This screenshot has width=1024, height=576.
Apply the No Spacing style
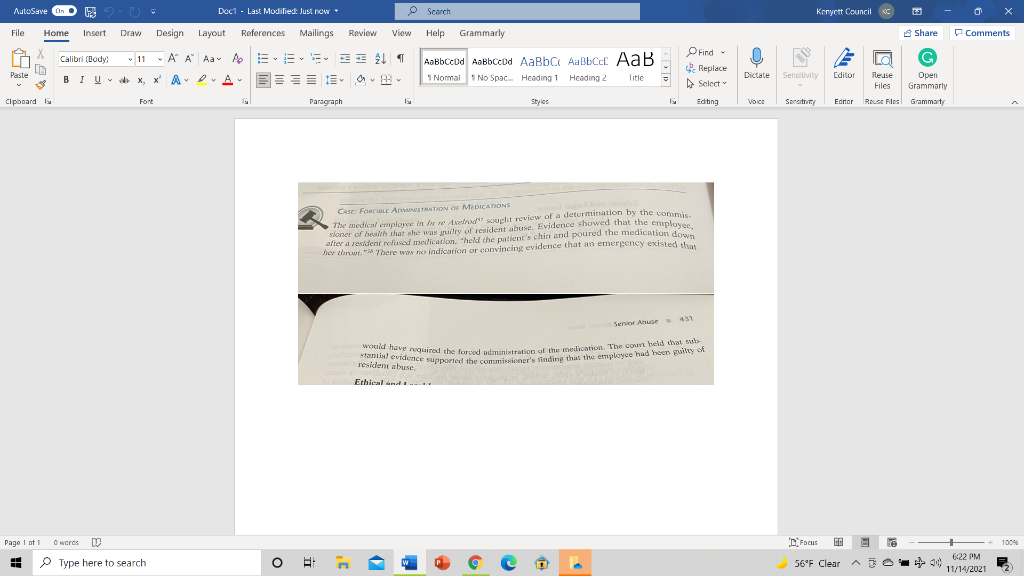[492, 67]
